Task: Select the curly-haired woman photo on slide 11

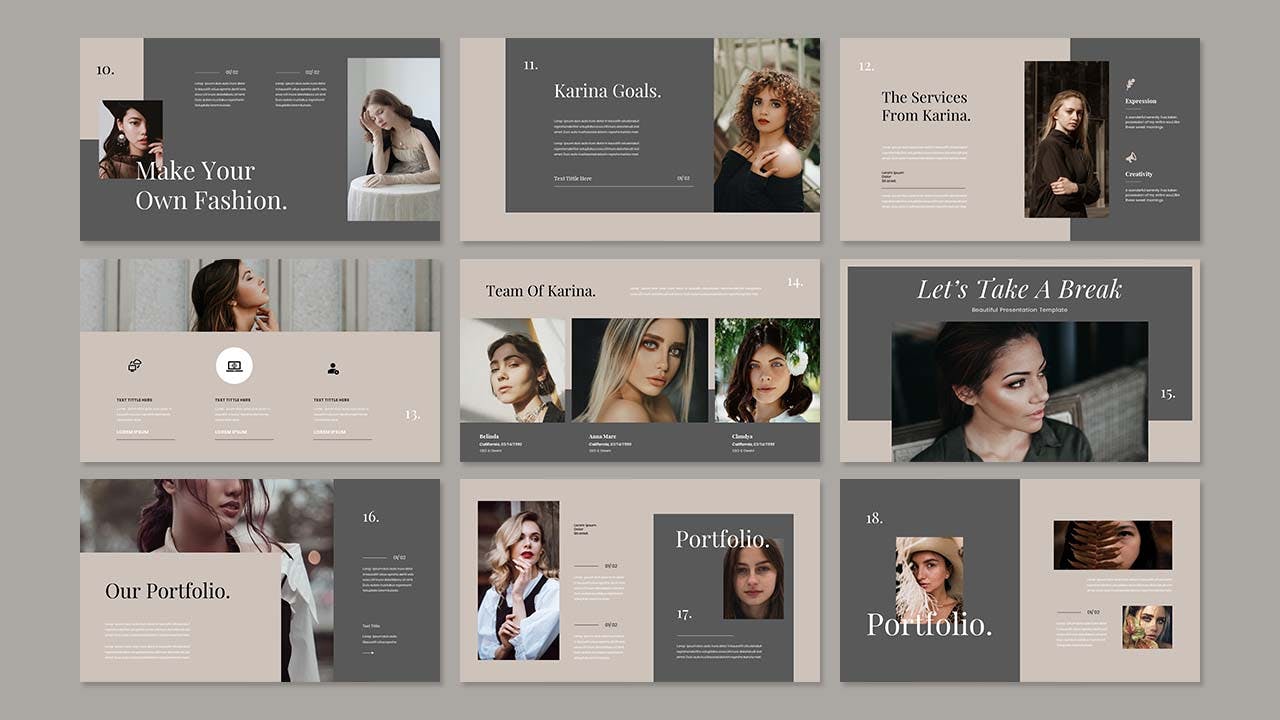Action: click(766, 125)
